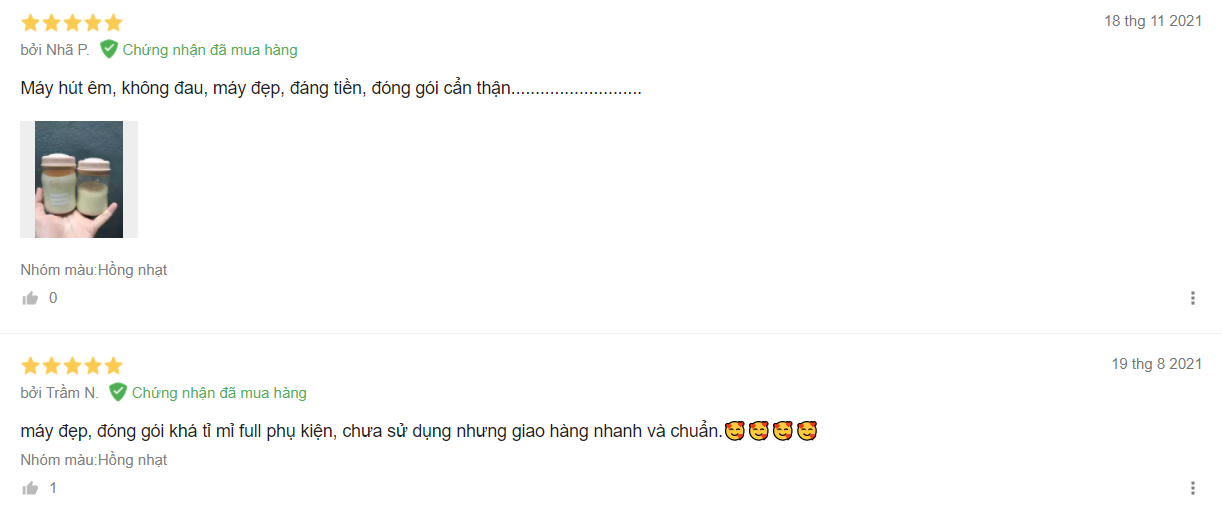Click 'Nhóm màu:Hồng nhạt' under first review
The height and width of the screenshot is (508, 1222).
pos(94,270)
